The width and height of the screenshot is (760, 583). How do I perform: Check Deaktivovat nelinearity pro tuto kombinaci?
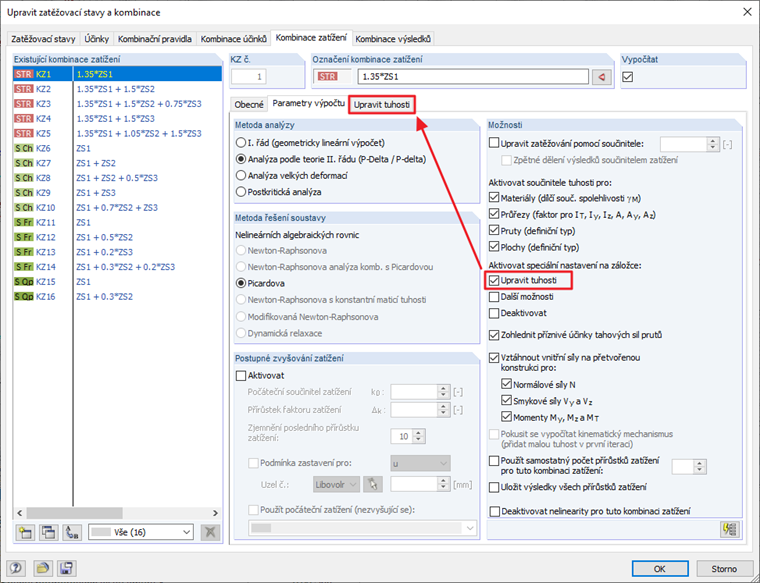point(494,511)
